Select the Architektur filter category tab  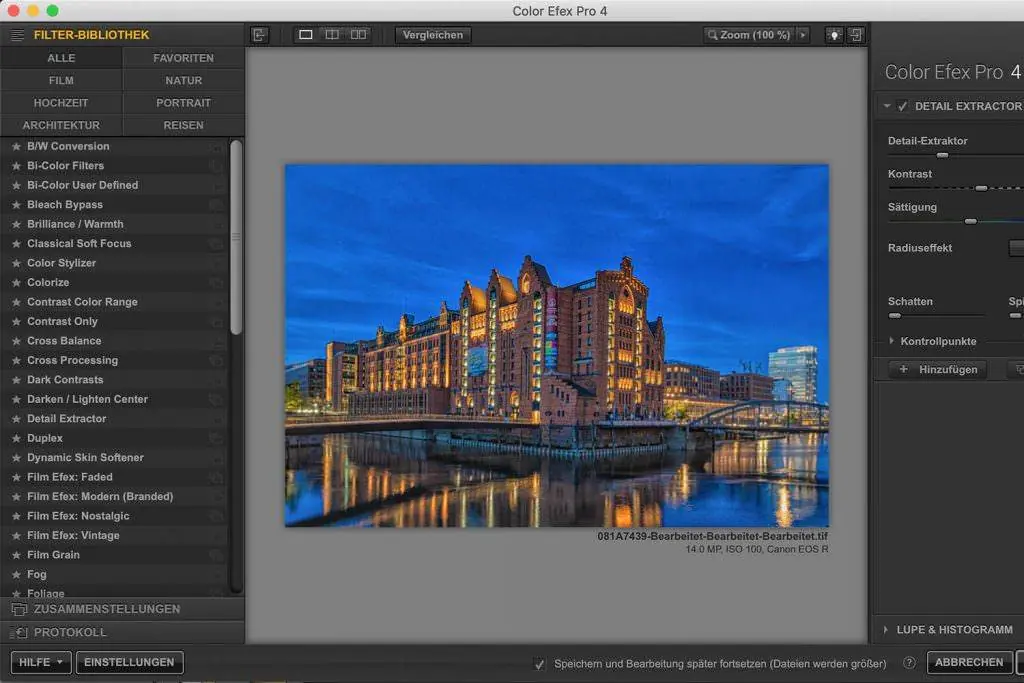pyautogui.click(x=61, y=125)
